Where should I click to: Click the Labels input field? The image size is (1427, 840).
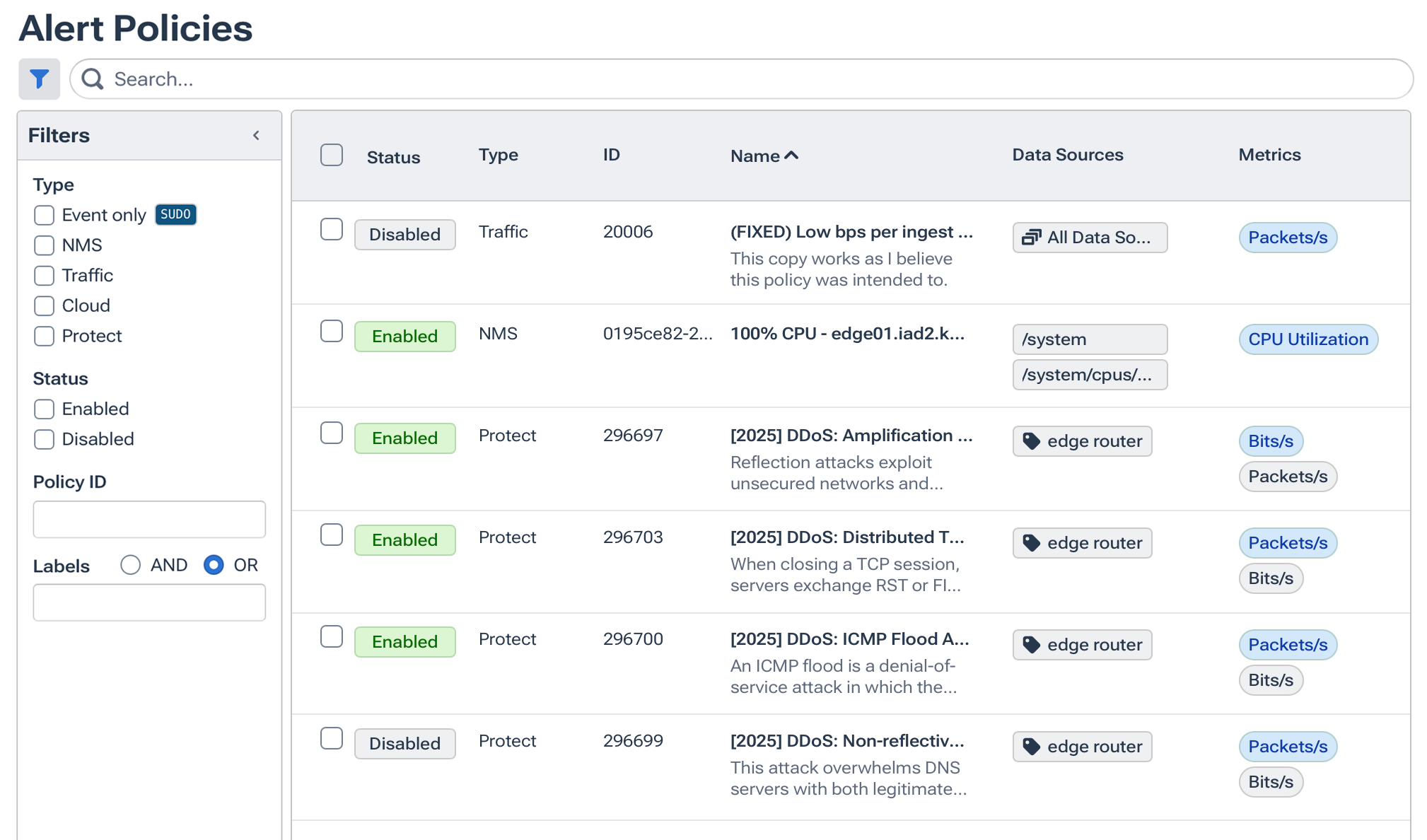(148, 602)
